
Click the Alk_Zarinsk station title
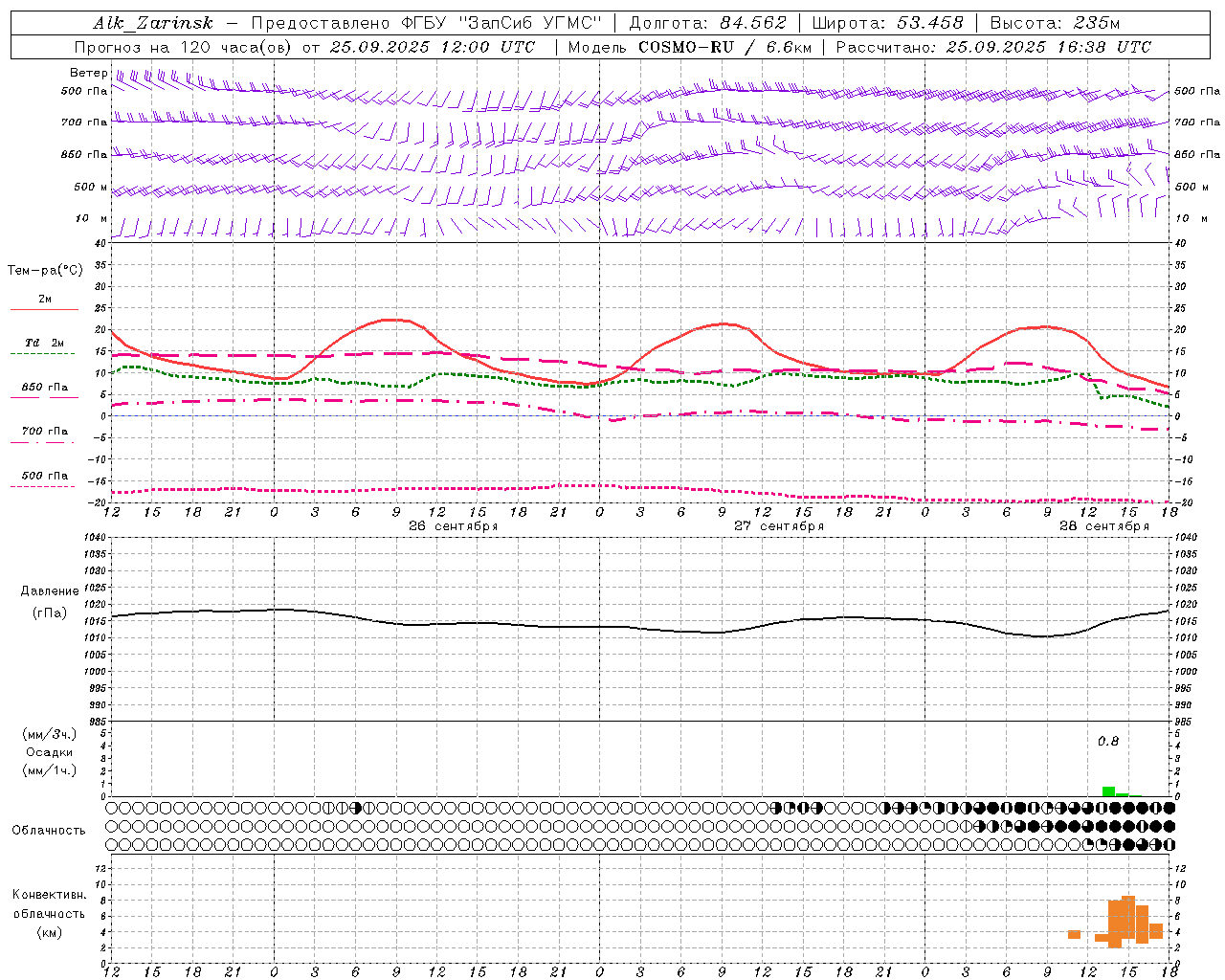[x=153, y=23]
